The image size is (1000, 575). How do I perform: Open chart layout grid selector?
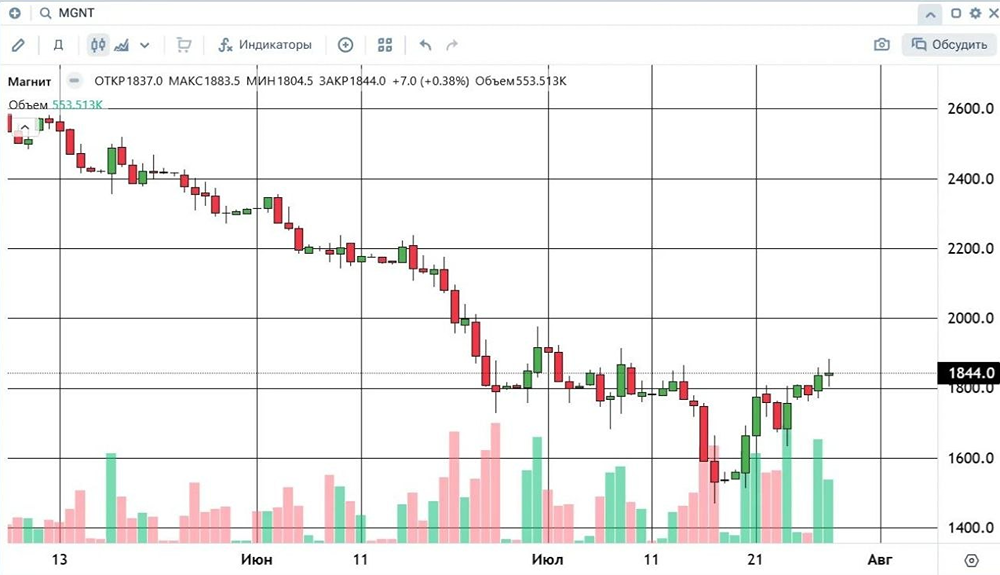point(385,45)
